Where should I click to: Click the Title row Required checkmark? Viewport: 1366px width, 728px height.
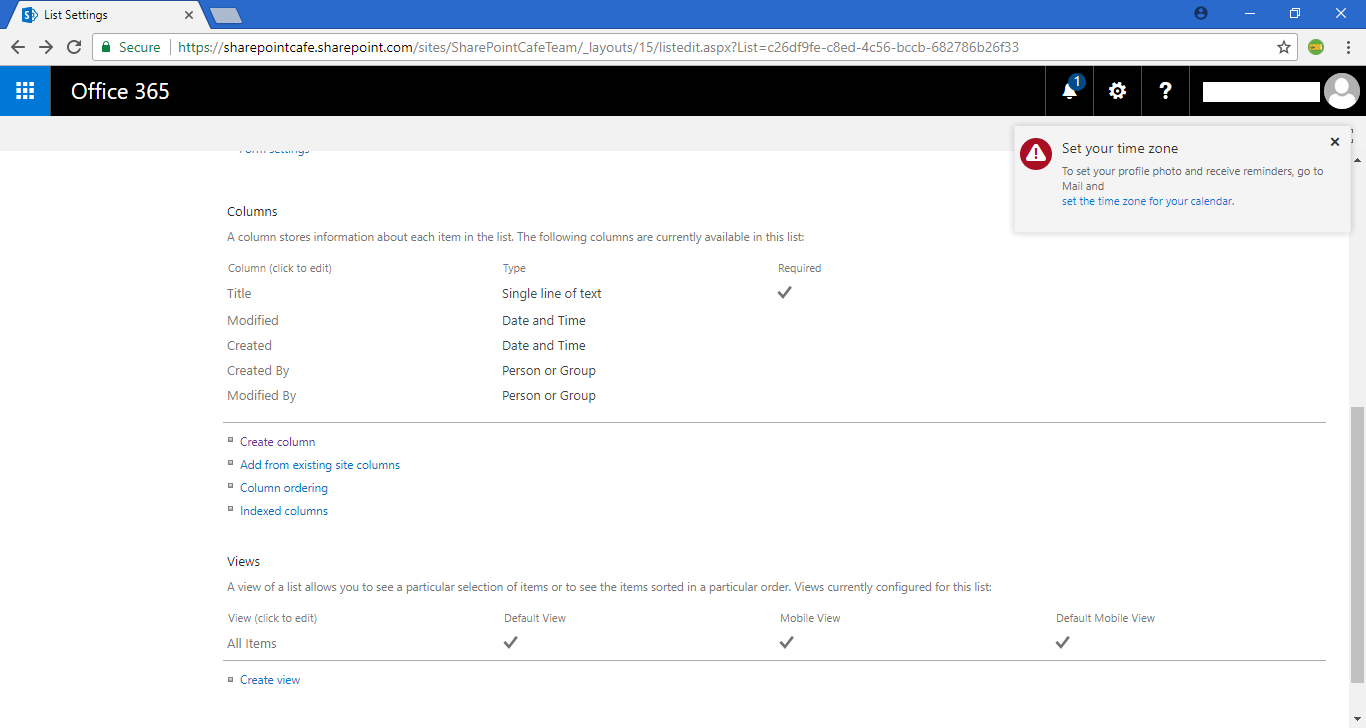click(785, 292)
